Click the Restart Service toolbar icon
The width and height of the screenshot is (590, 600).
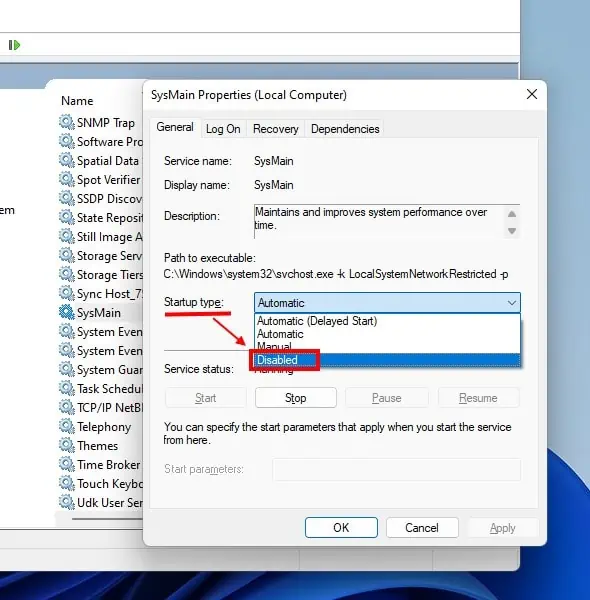(14, 45)
